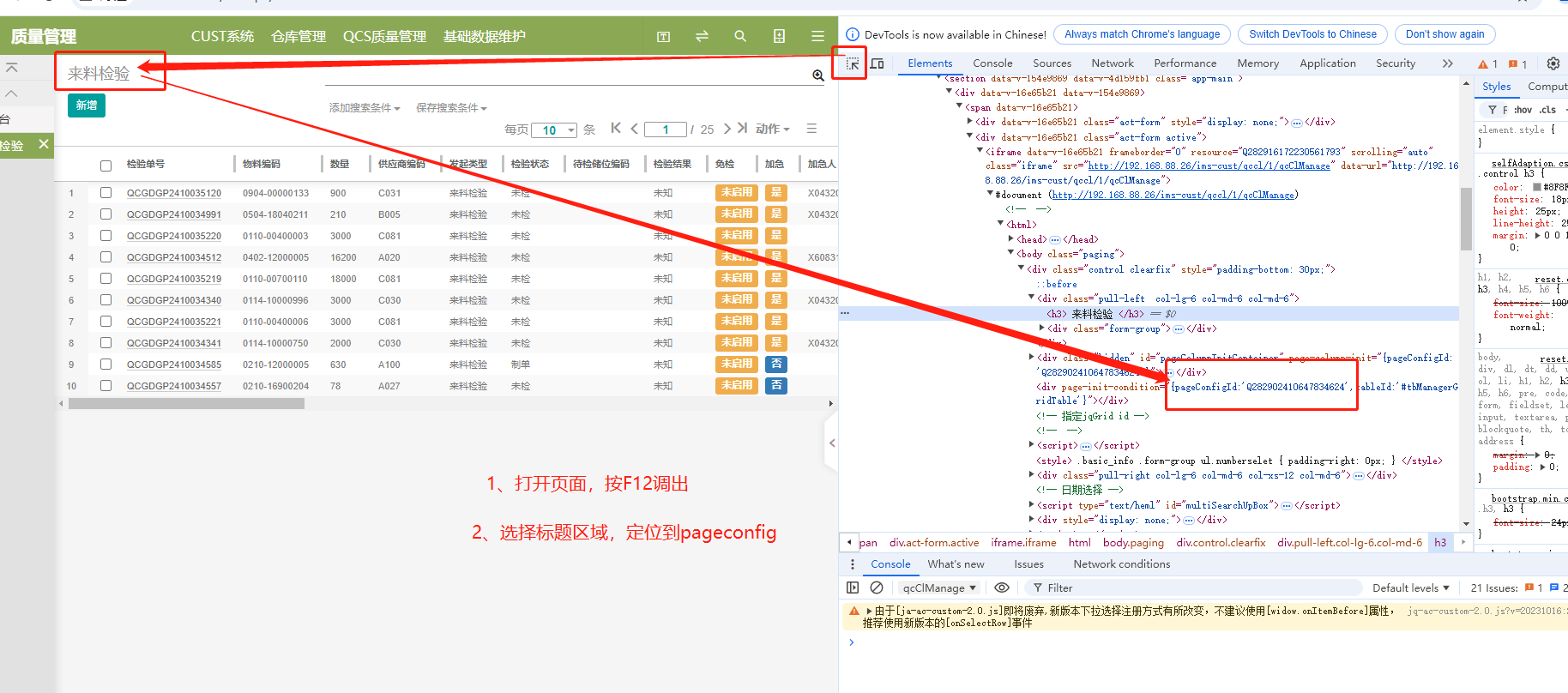Select all rows with the header checkbox
This screenshot has width=1568, height=693.
pos(106,166)
